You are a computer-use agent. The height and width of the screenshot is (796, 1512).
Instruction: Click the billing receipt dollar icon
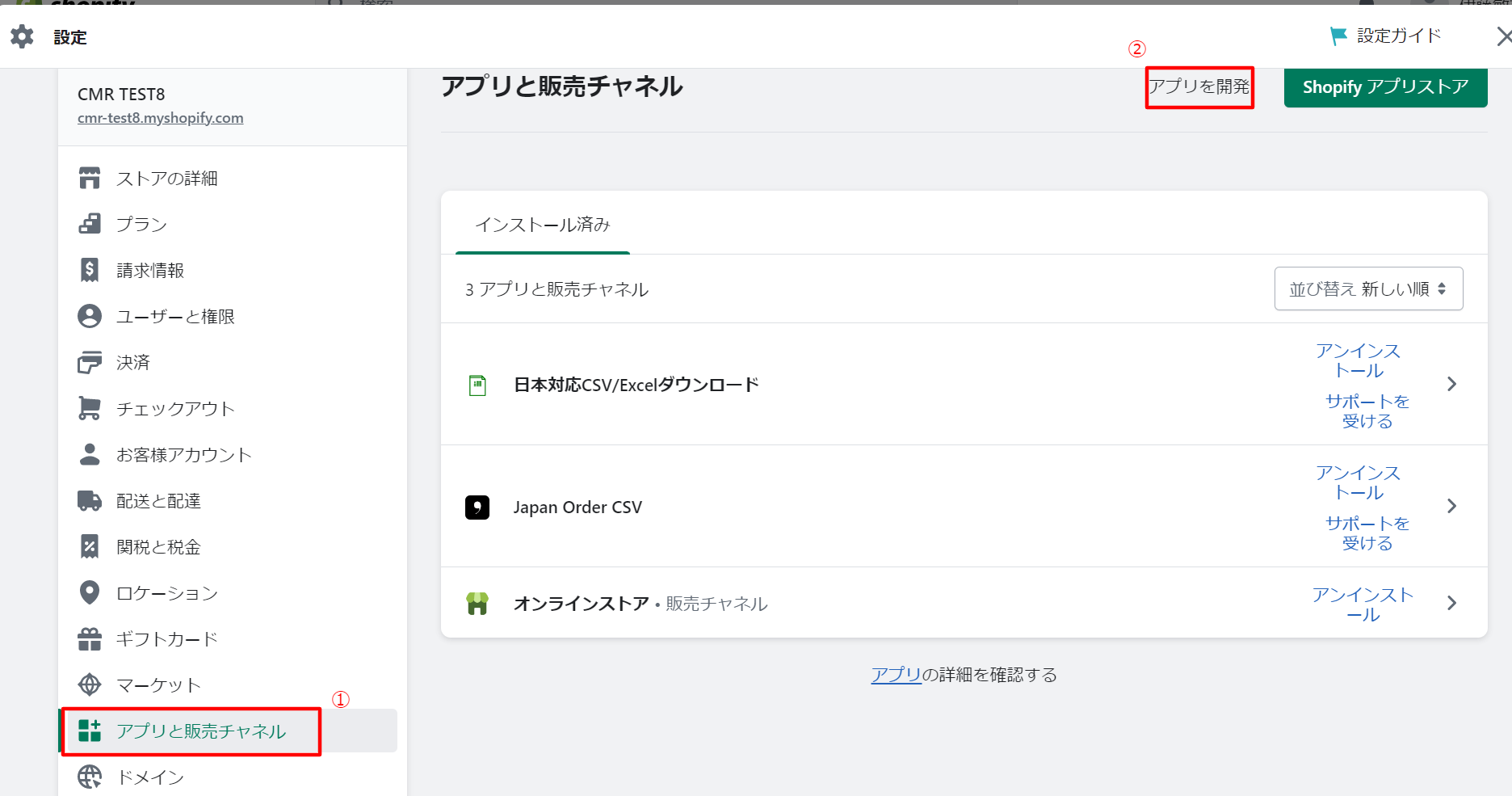pos(90,270)
